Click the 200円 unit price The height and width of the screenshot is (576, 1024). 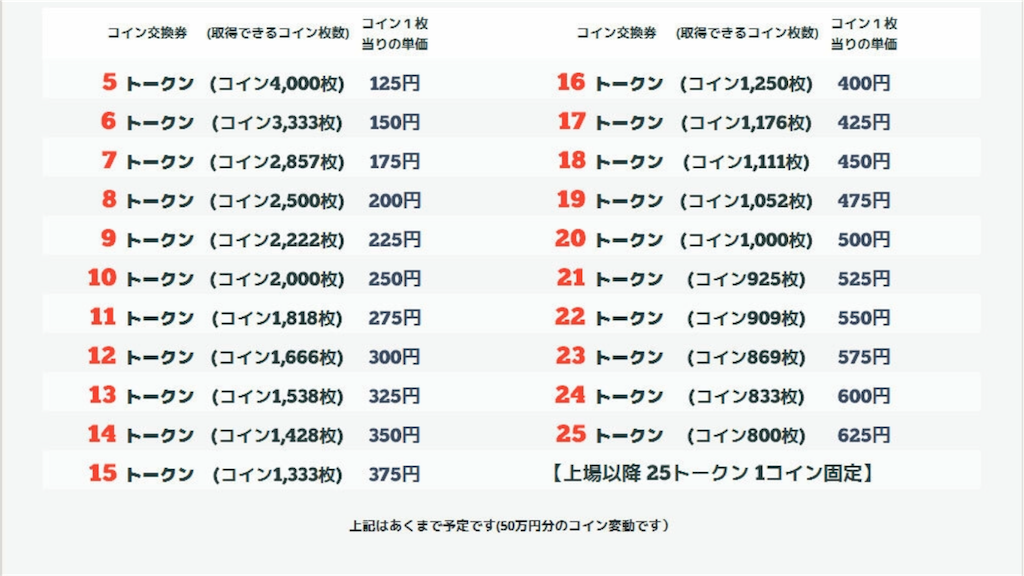[x=394, y=201]
